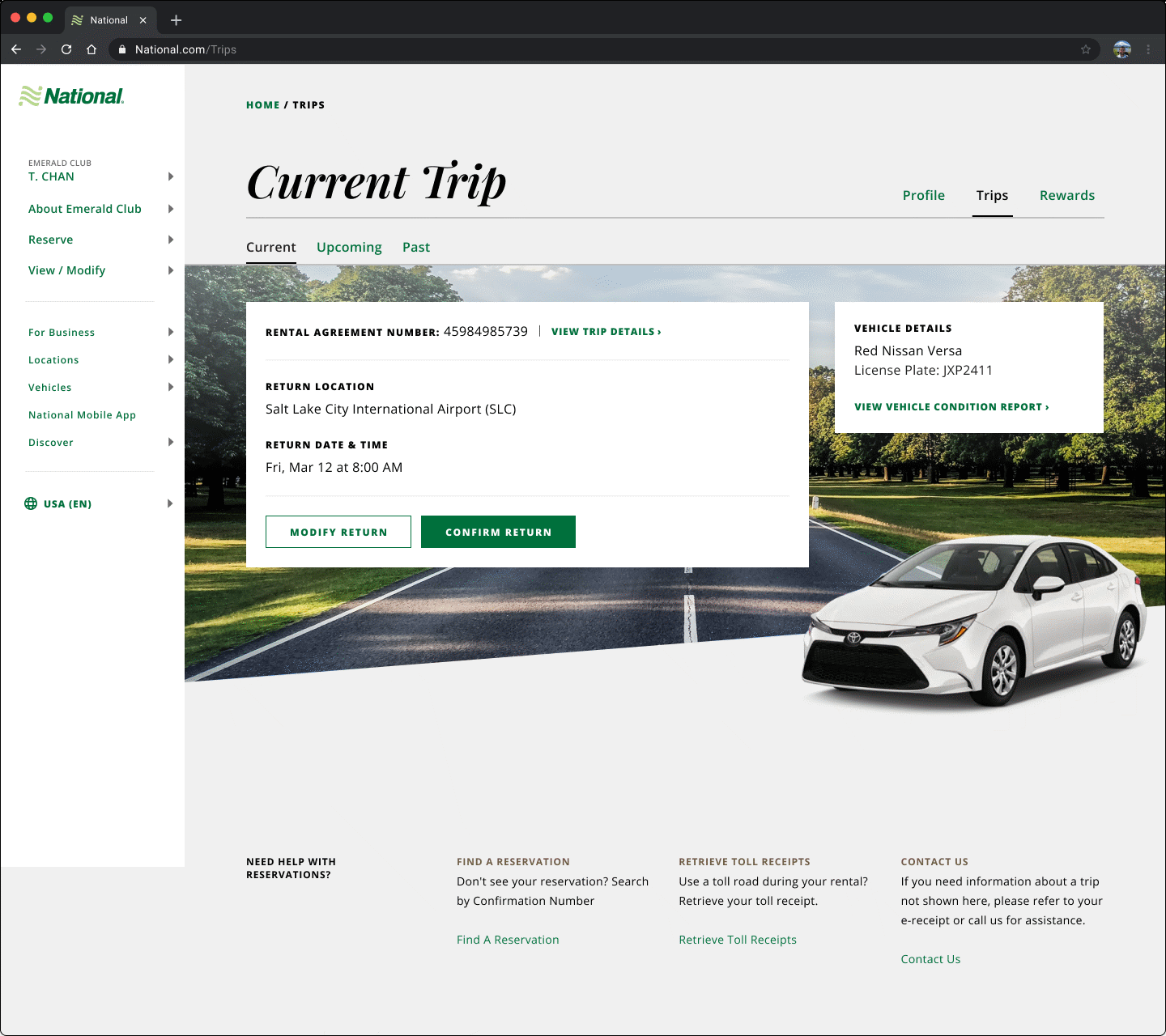This screenshot has width=1166, height=1036.
Task: Click the padlock icon in address bar
Action: pos(122,49)
